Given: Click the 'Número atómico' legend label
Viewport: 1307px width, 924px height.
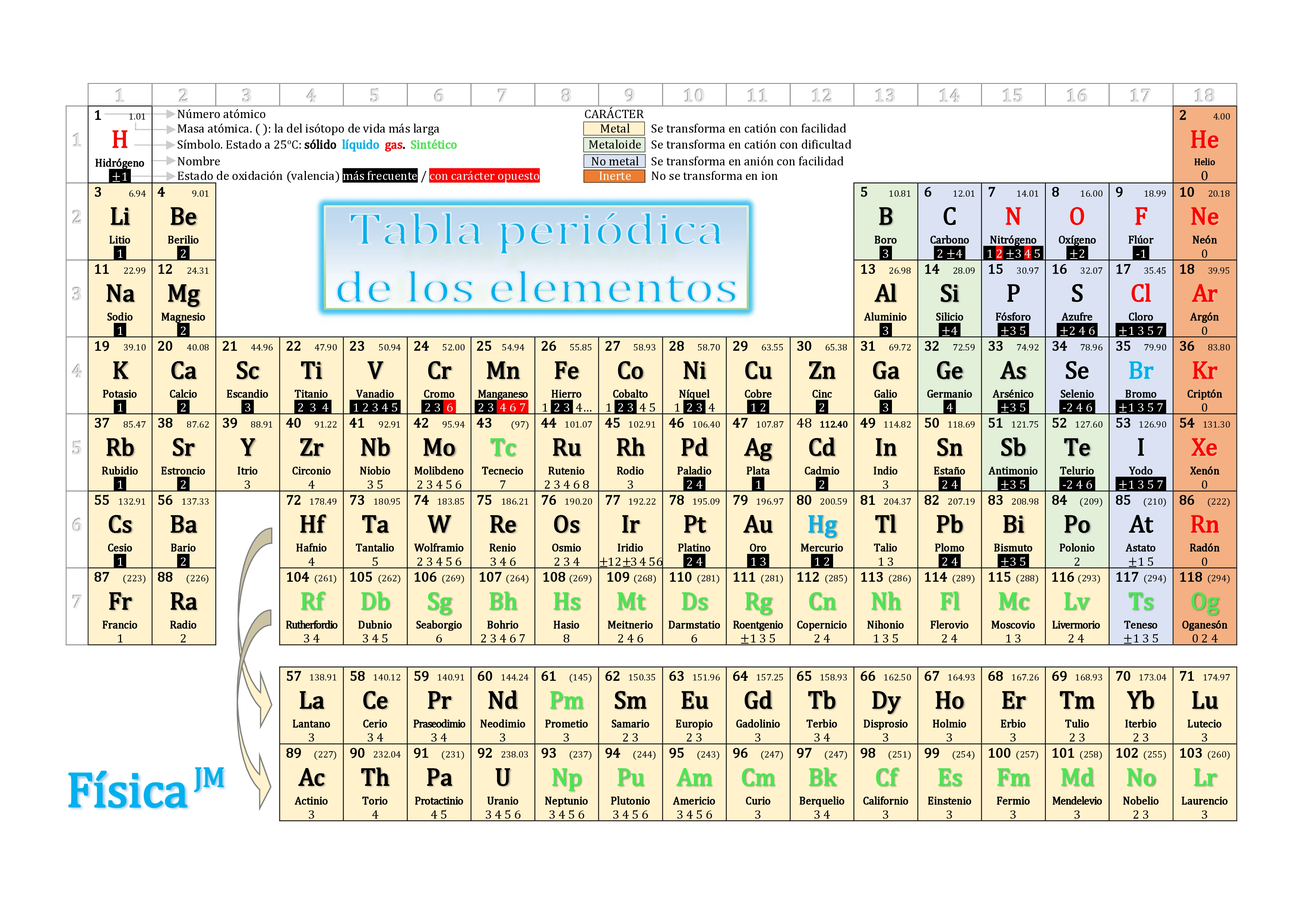Looking at the screenshot, I should (221, 114).
